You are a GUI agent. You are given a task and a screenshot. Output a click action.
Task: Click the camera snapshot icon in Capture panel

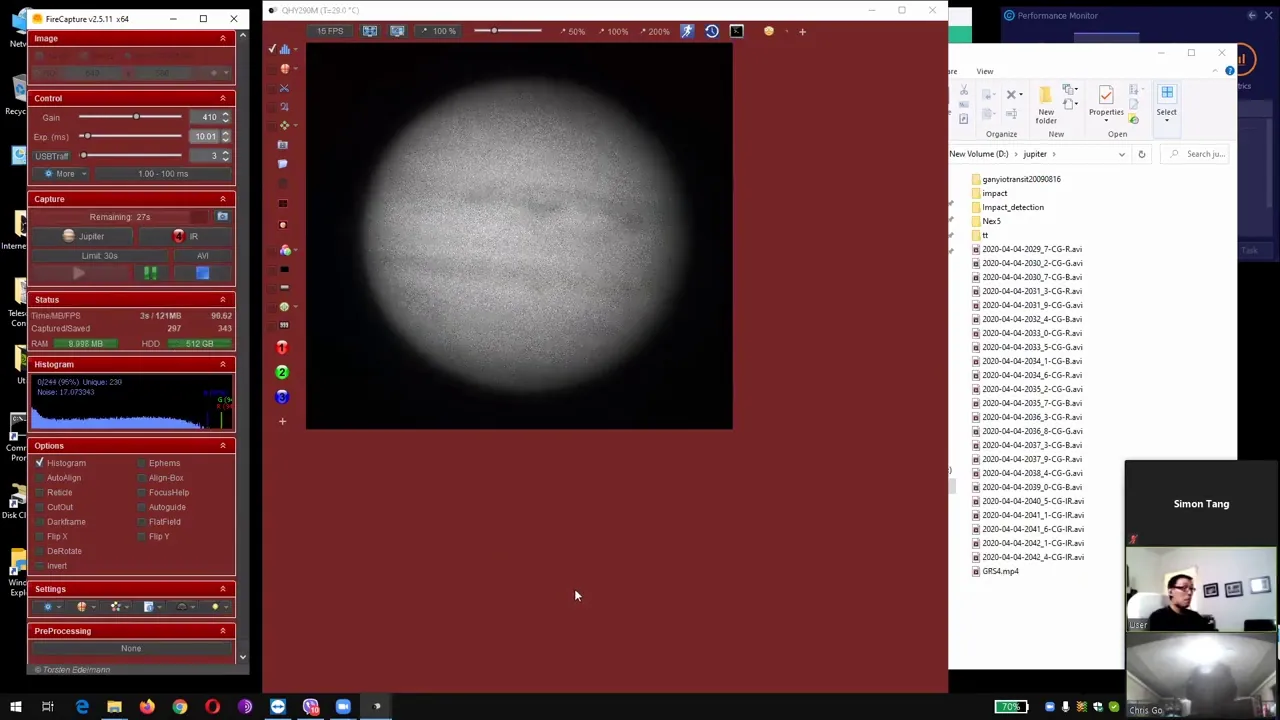[x=222, y=217]
